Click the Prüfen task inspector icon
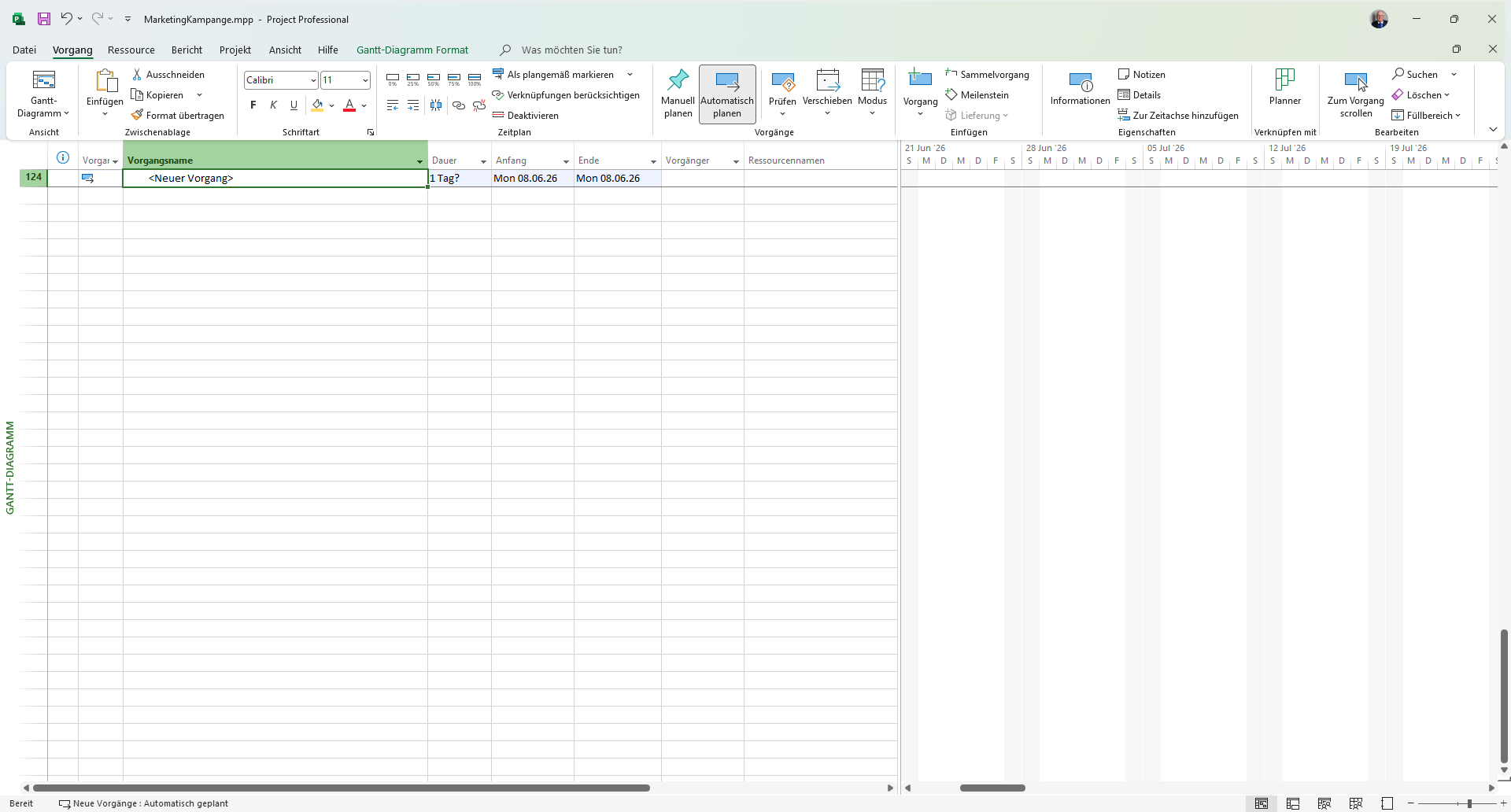This screenshot has width=1511, height=812. click(x=783, y=81)
